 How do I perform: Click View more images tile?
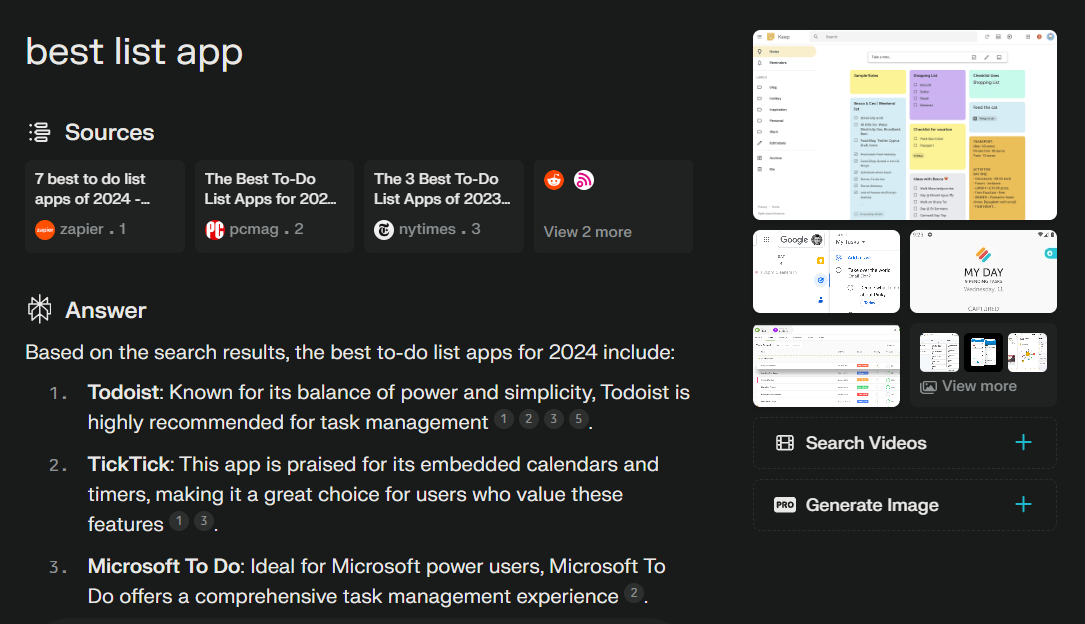coord(983,365)
